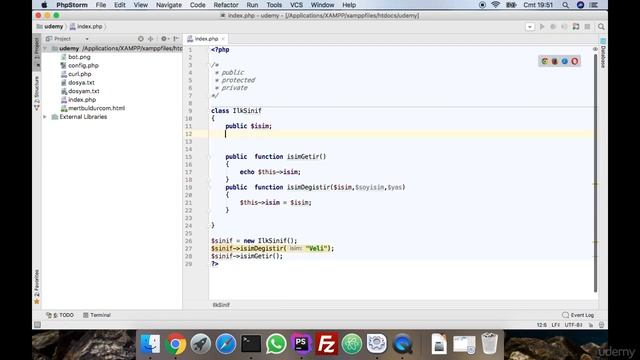Viewport: 640px width, 360px height.
Task: Click the Run configuration play button
Action: click(542, 27)
